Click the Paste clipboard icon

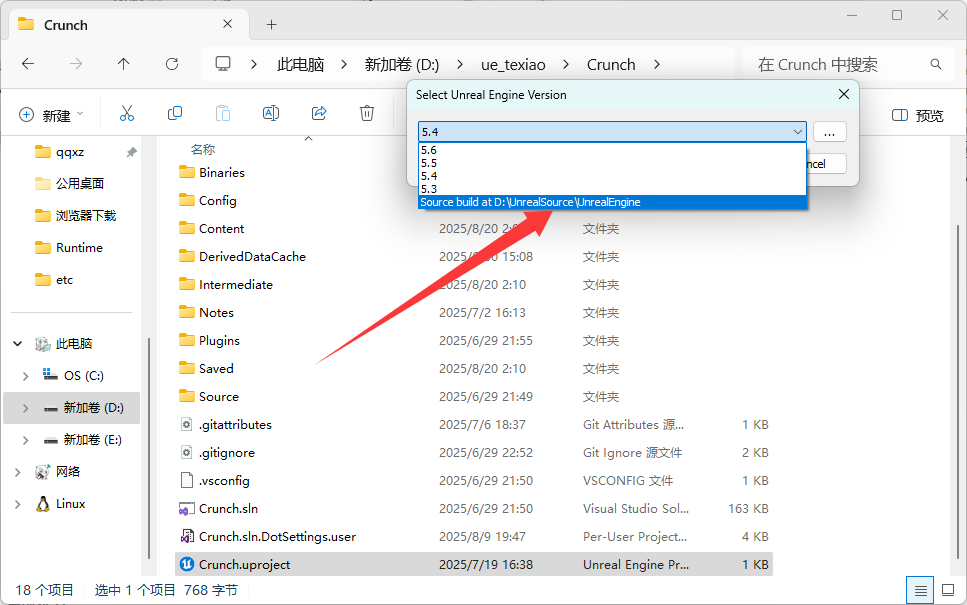tap(223, 113)
